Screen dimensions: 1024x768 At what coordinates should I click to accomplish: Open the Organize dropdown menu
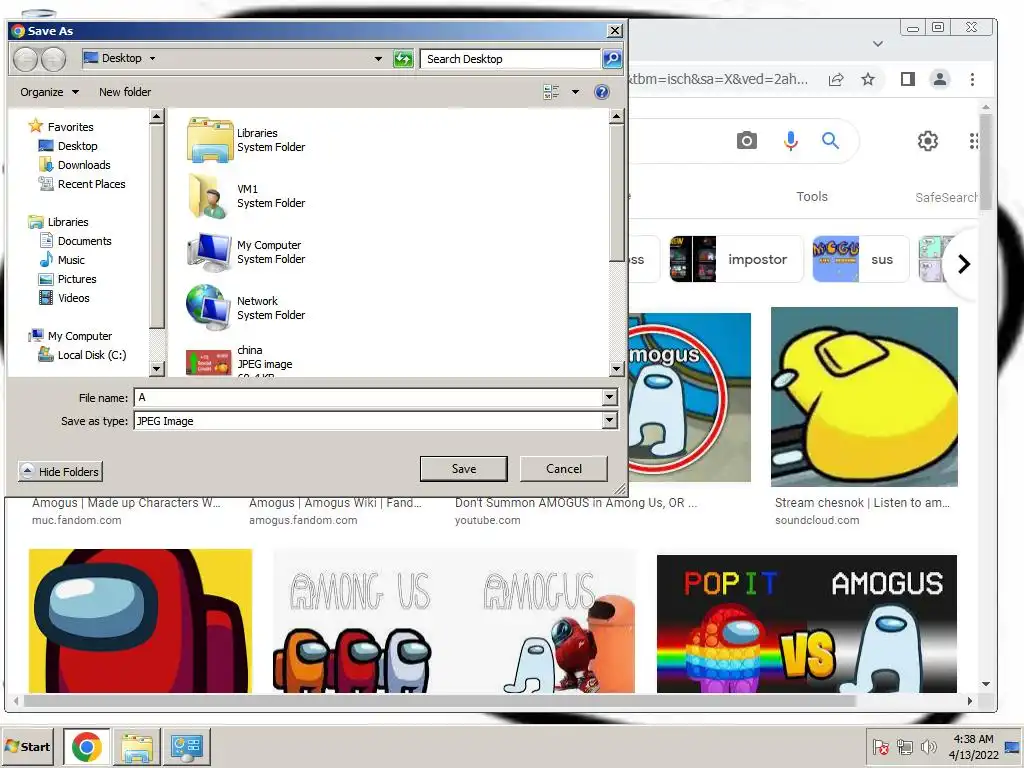tap(50, 92)
